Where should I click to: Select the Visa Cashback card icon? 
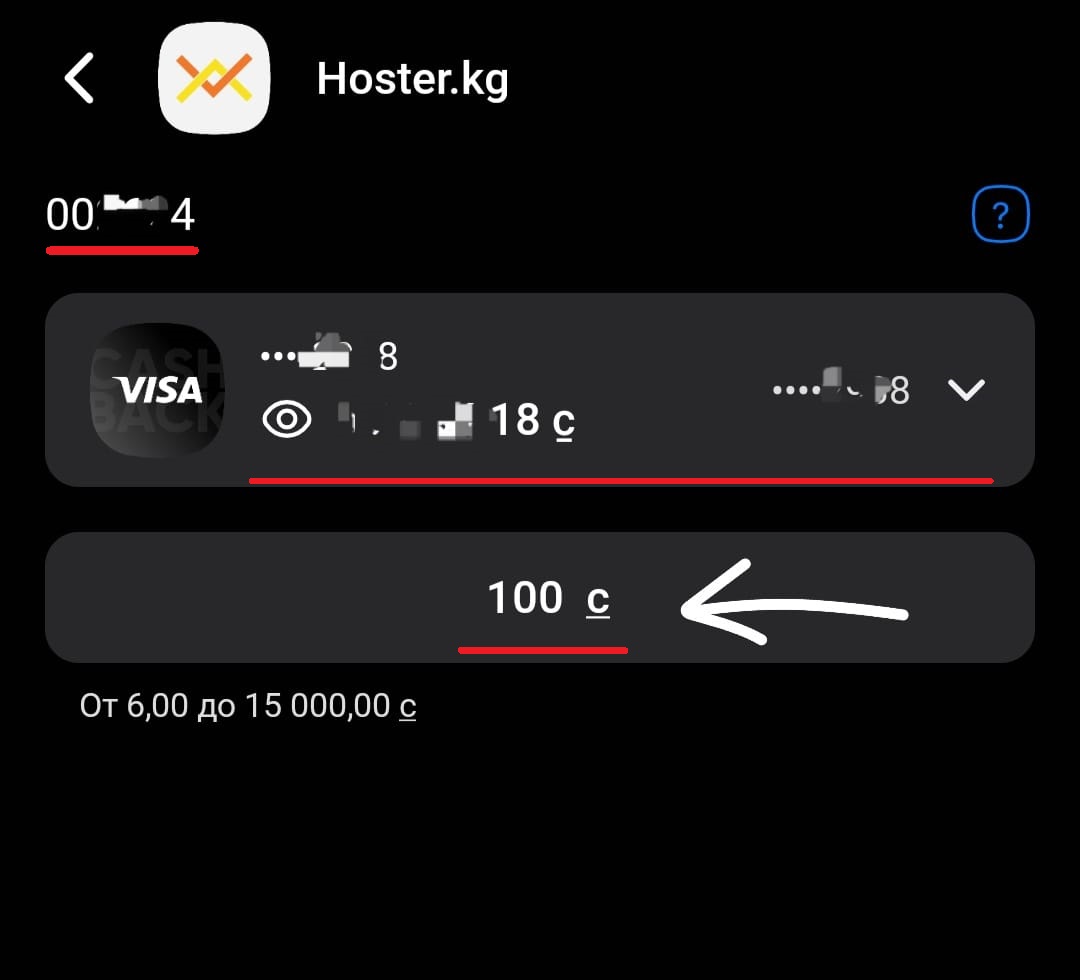click(158, 390)
